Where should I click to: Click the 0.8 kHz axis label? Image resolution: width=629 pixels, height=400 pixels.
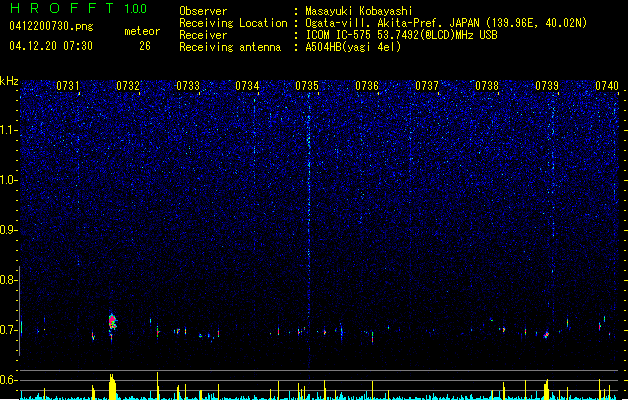click(9, 280)
